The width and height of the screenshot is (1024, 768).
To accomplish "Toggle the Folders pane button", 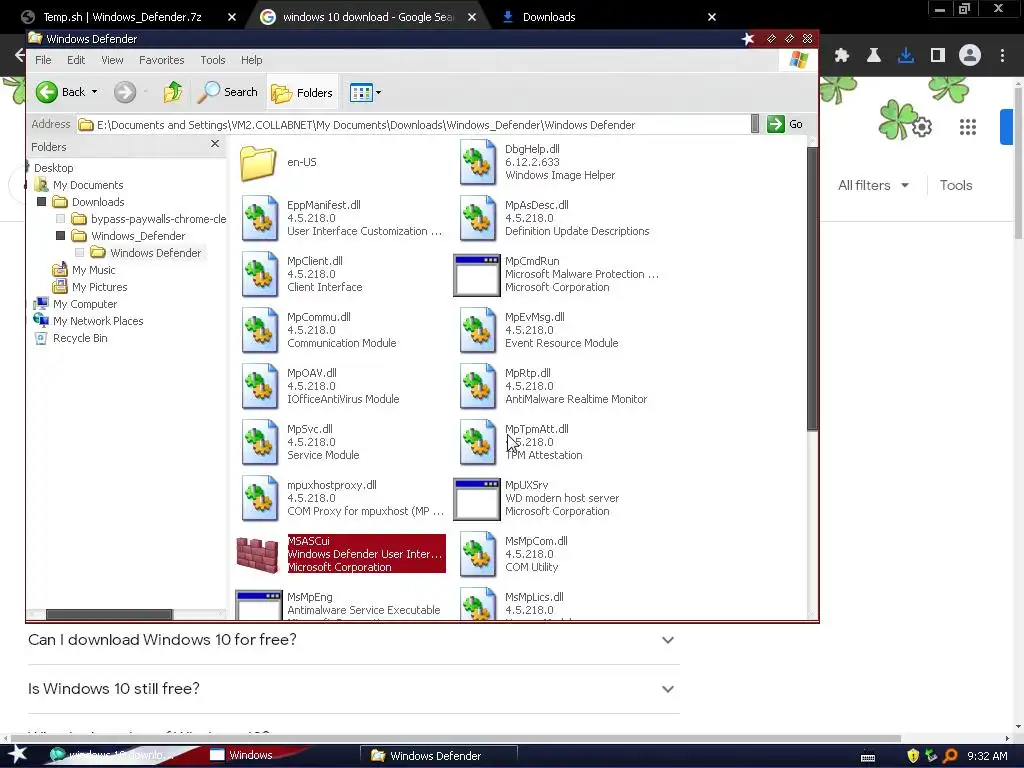I will 302,93.
